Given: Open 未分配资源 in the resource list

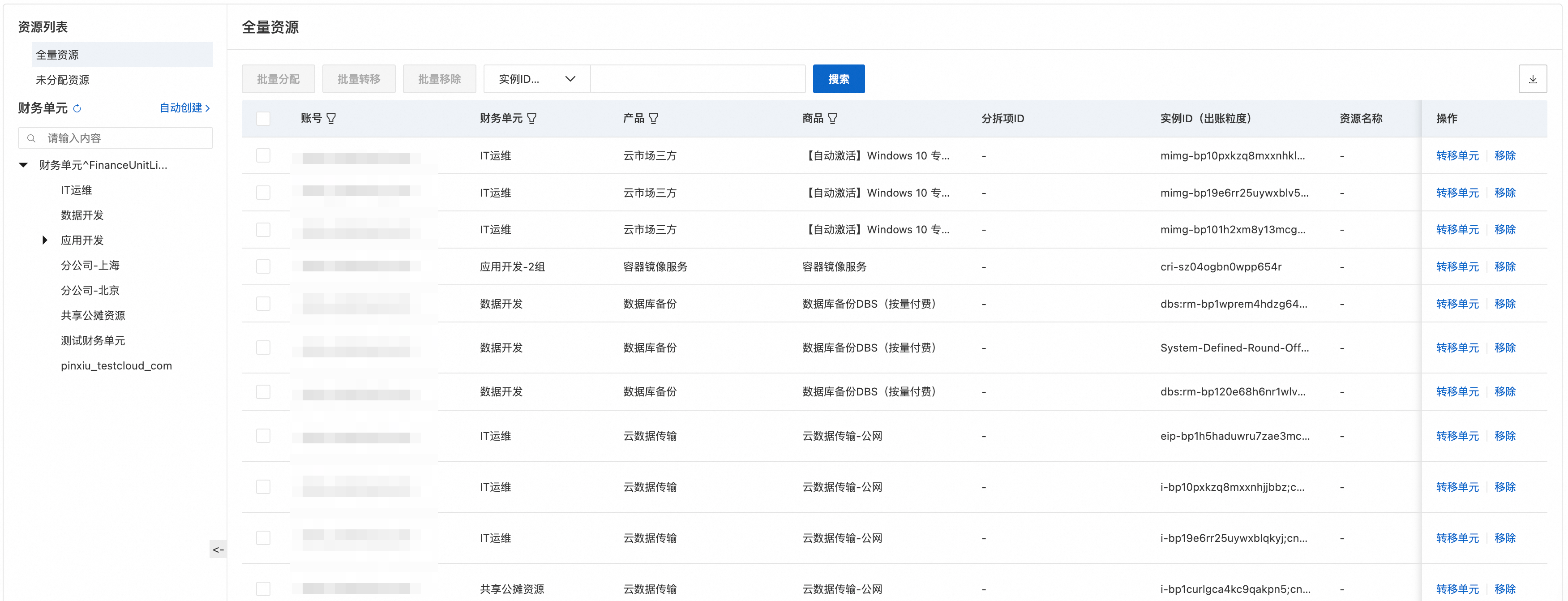Looking at the screenshot, I should point(63,80).
